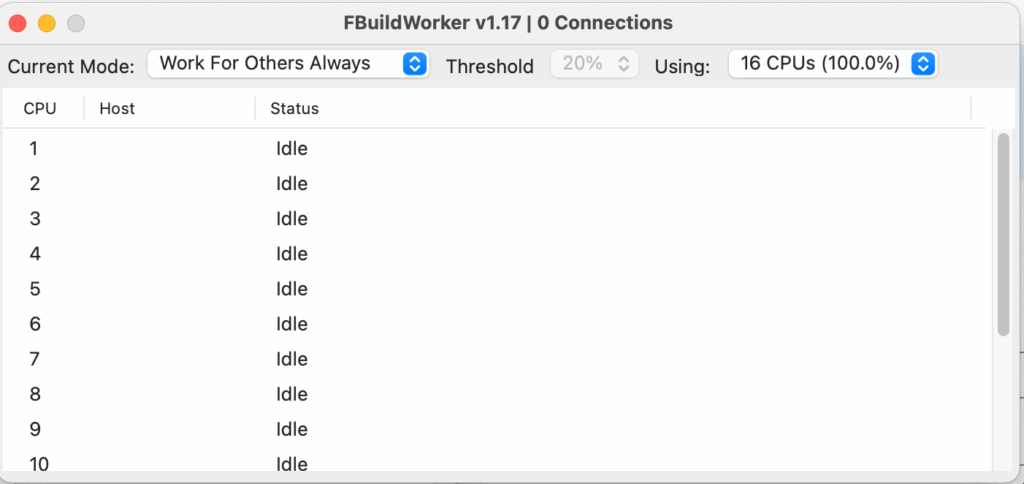Viewport: 1024px width, 484px height.
Task: Click the vertical scrollbar thumb
Action: (x=1003, y=233)
